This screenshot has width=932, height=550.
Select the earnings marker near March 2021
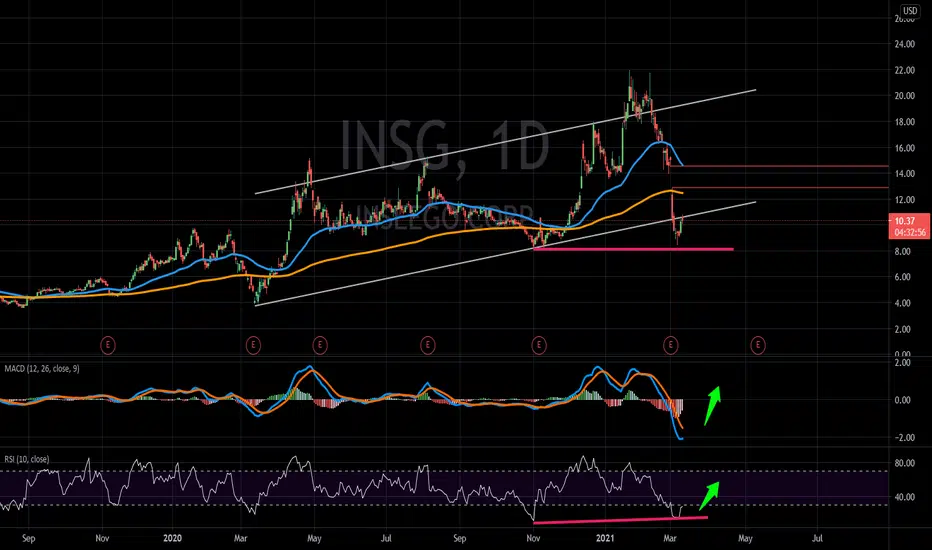[x=670, y=345]
